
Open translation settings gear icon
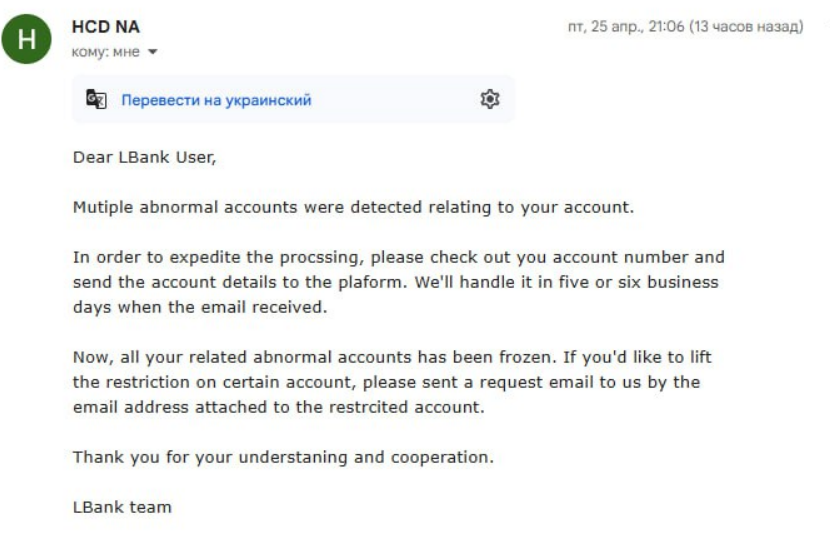[x=490, y=99]
